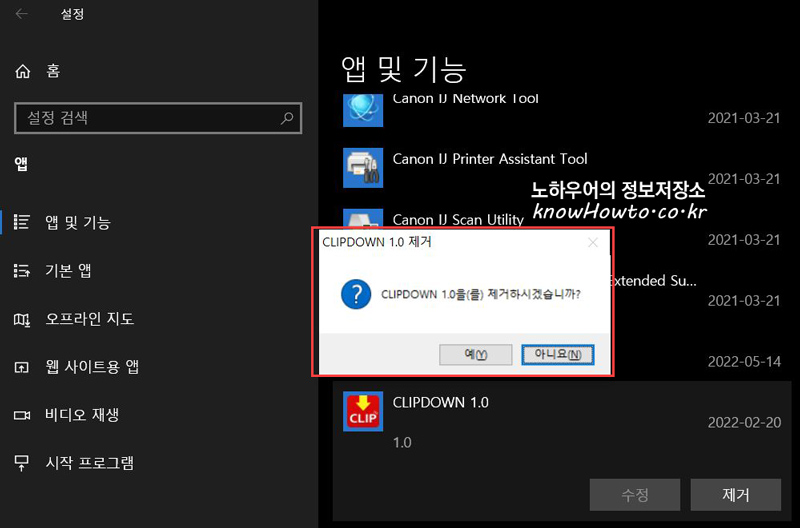800x528 pixels.
Task: Click the 기본 앱 icon in the sidebar
Action: (21, 270)
